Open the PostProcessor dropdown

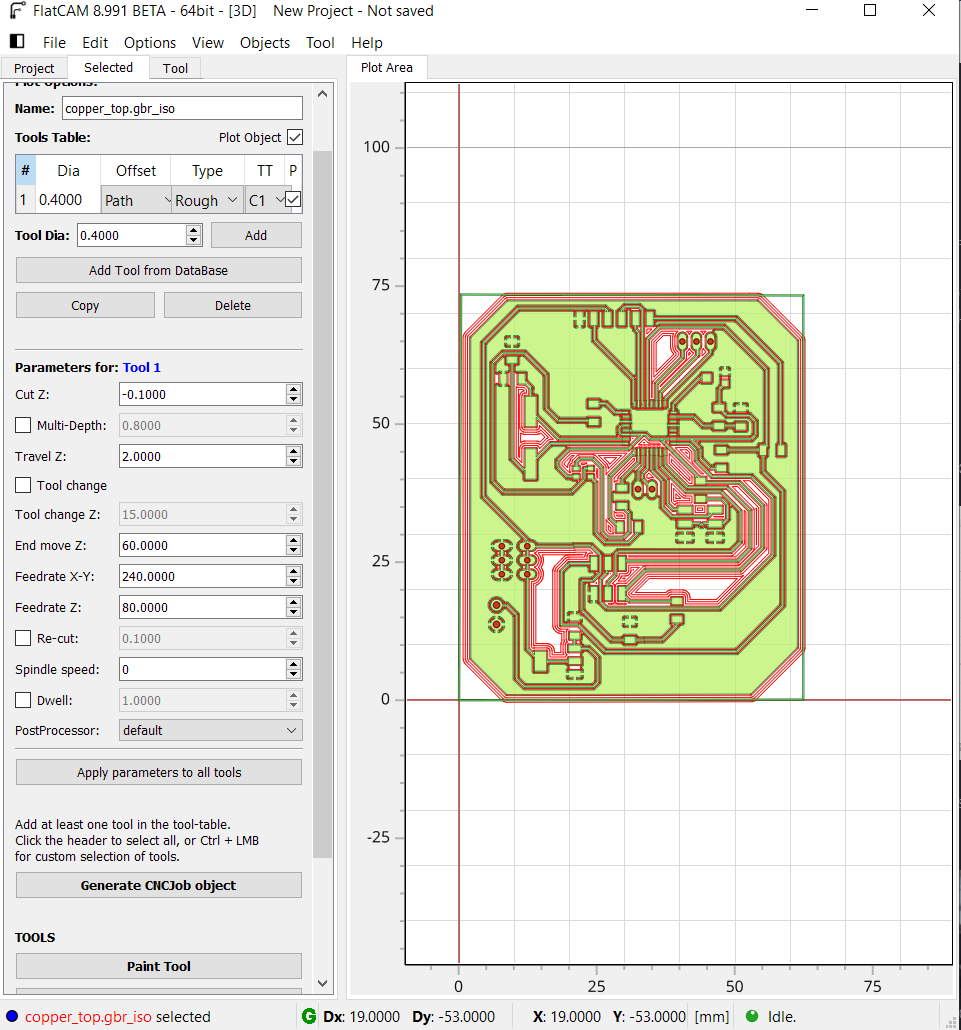[210, 730]
